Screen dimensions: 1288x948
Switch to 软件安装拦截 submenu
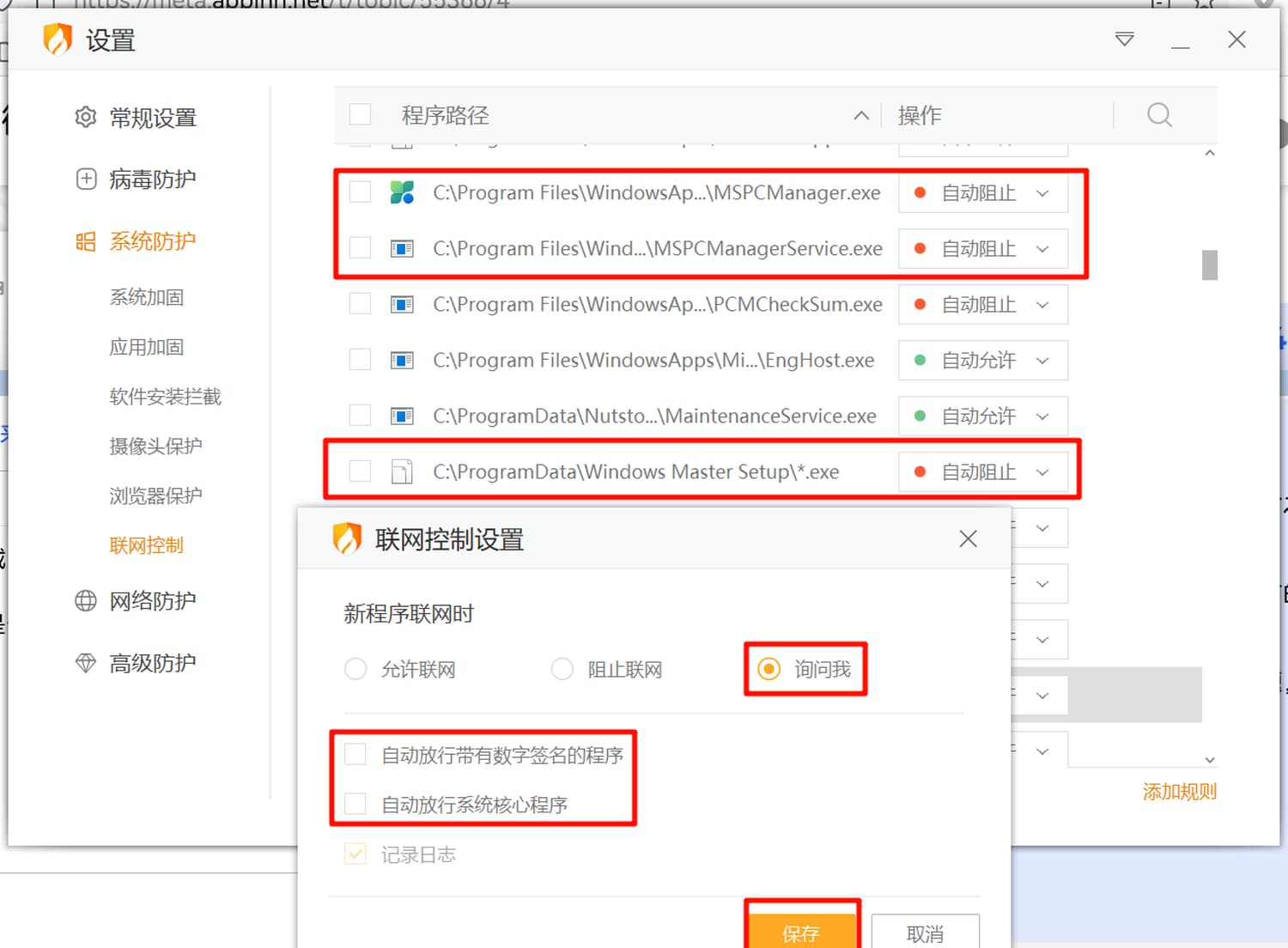coord(165,397)
